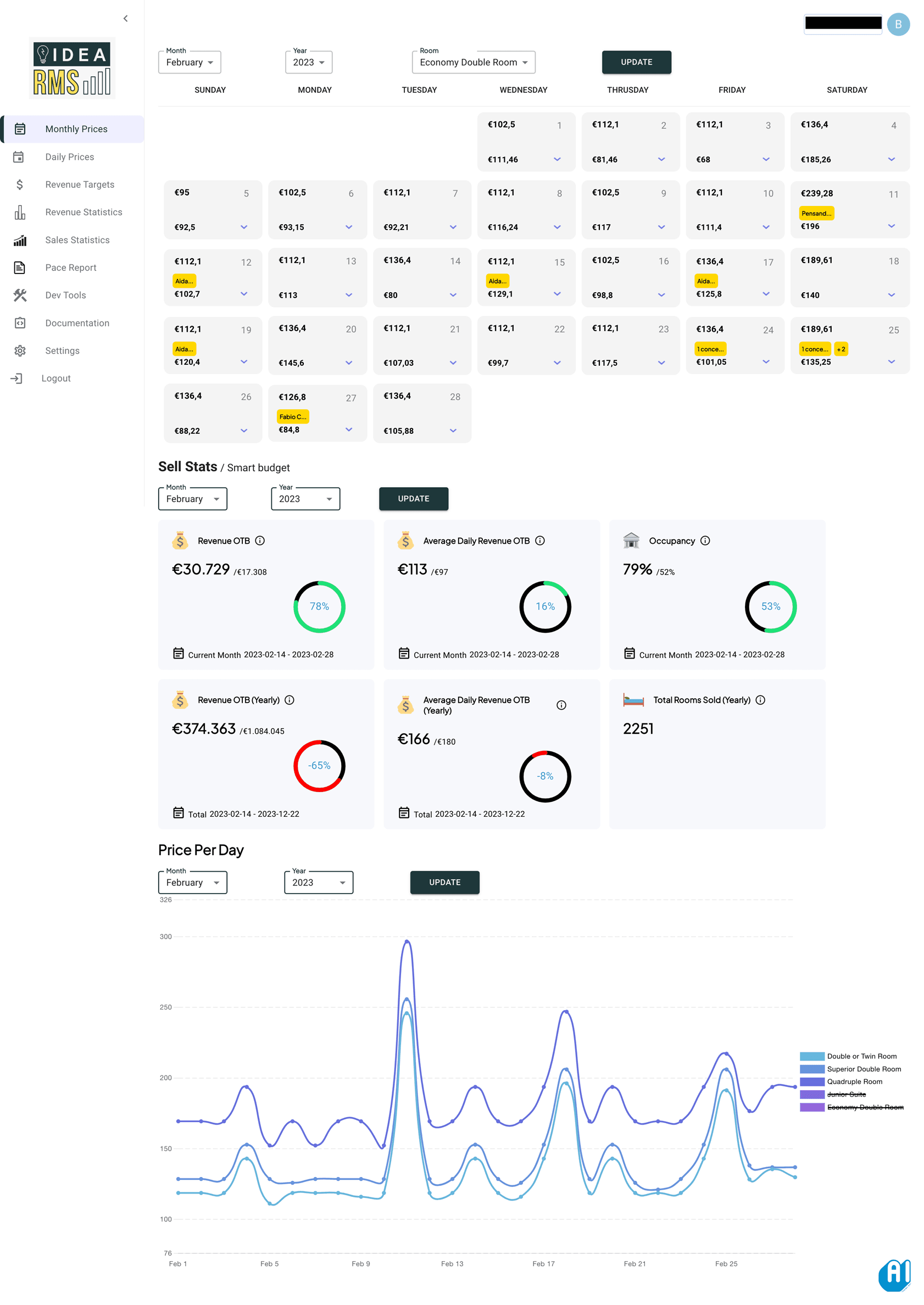Open the Documentation section

pos(77,322)
